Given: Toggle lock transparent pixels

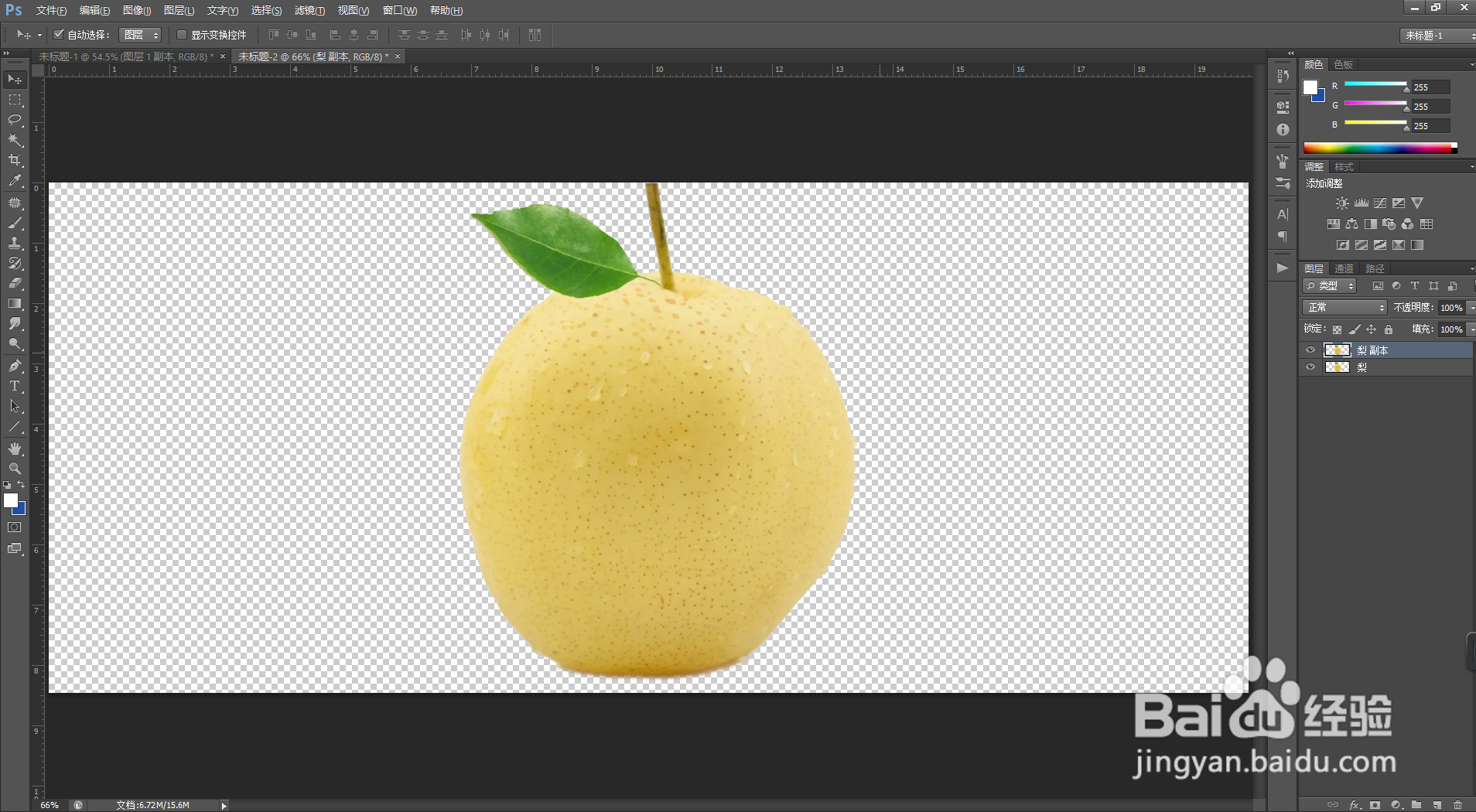Looking at the screenshot, I should tap(1337, 329).
